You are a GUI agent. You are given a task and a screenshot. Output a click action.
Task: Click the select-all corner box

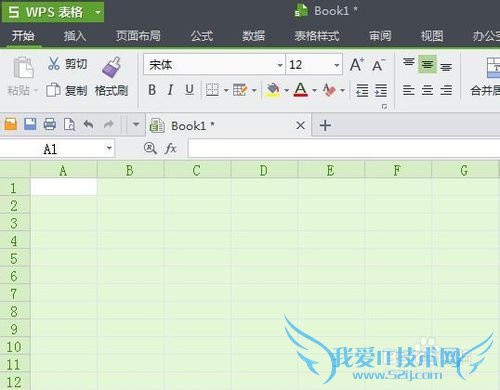pos(15,170)
